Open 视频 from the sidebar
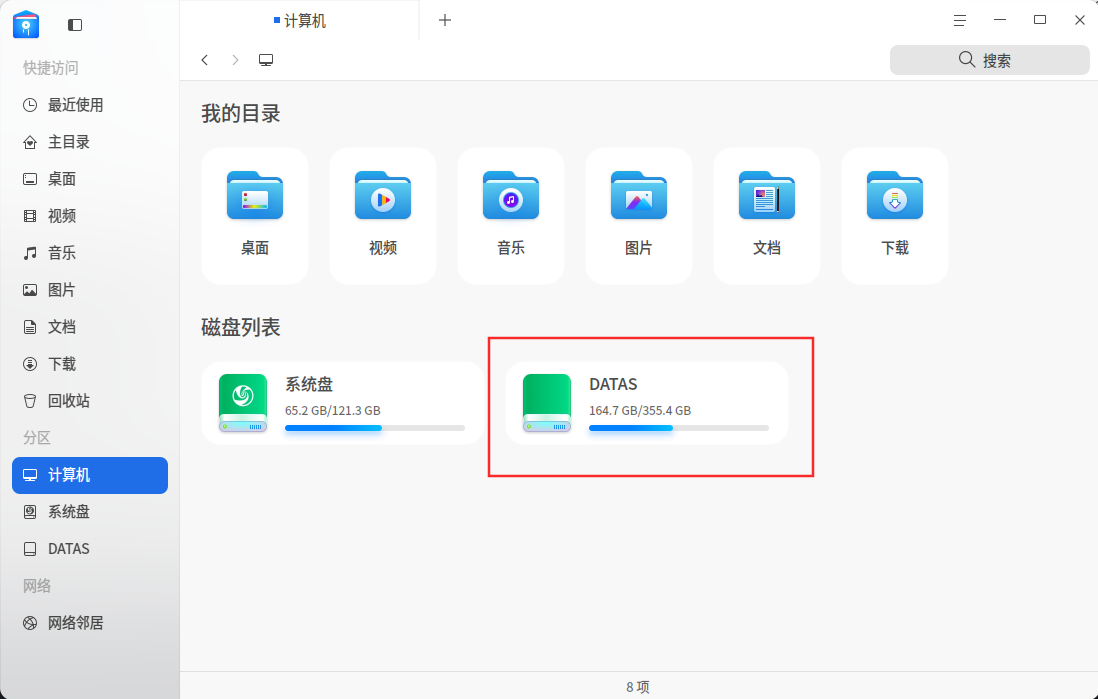Viewport: 1098px width, 699px height. pos(90,216)
